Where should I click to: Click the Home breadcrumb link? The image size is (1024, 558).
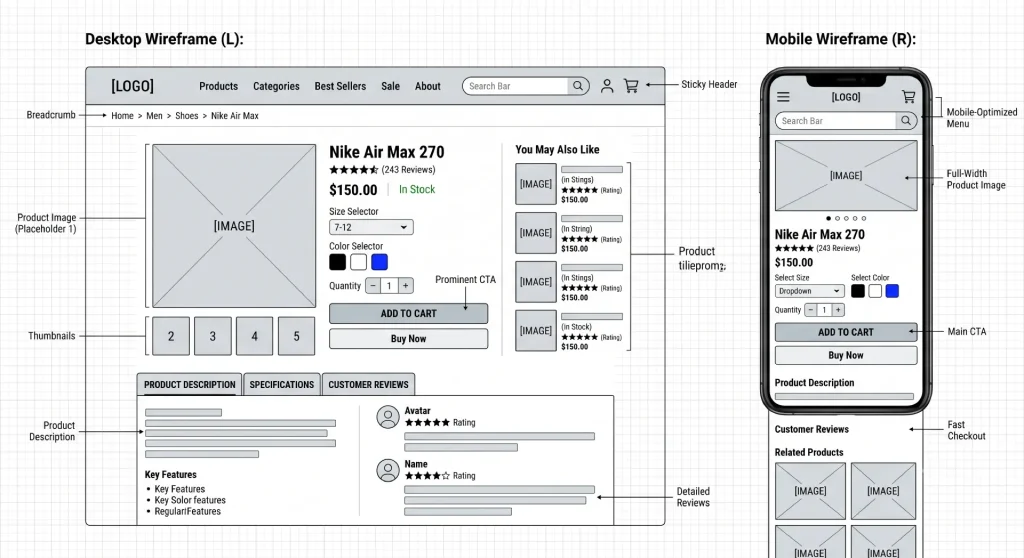point(122,116)
